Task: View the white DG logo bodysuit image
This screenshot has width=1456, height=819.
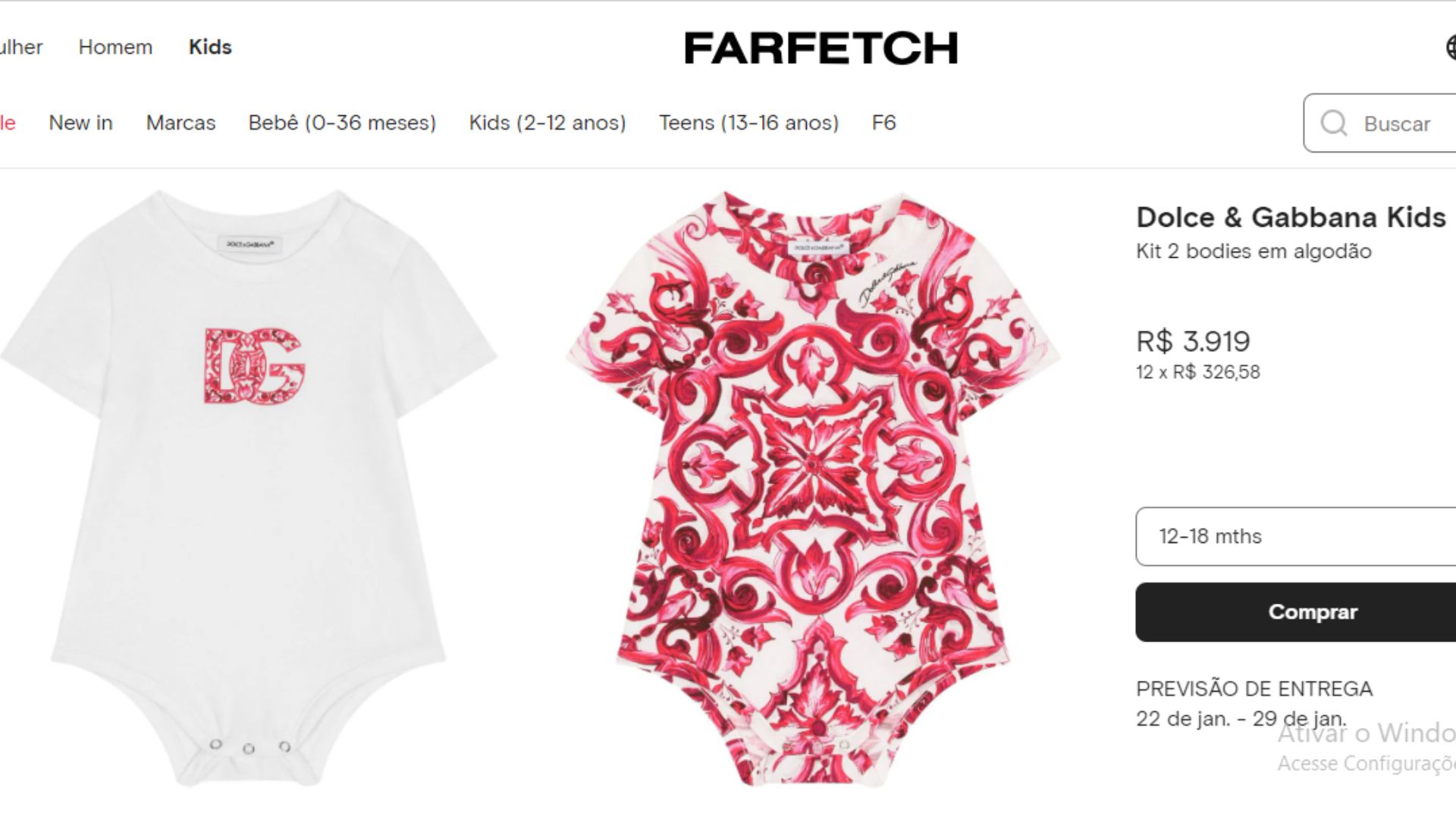Action: pyautogui.click(x=249, y=489)
